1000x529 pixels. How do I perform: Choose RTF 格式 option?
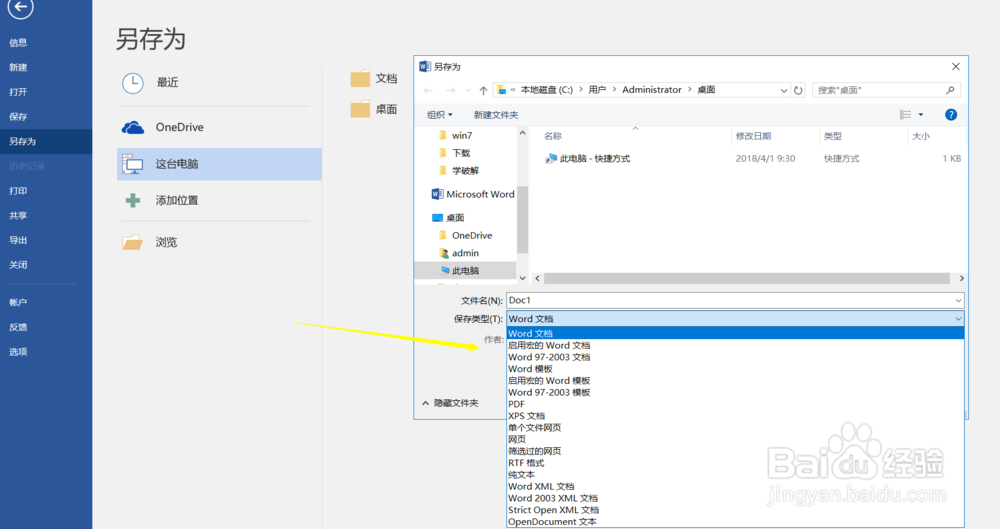tap(735, 463)
